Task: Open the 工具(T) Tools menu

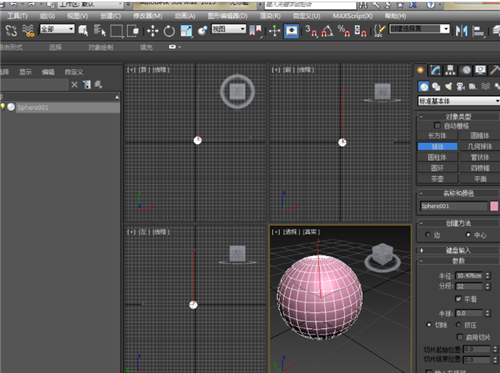Action: [x=18, y=16]
